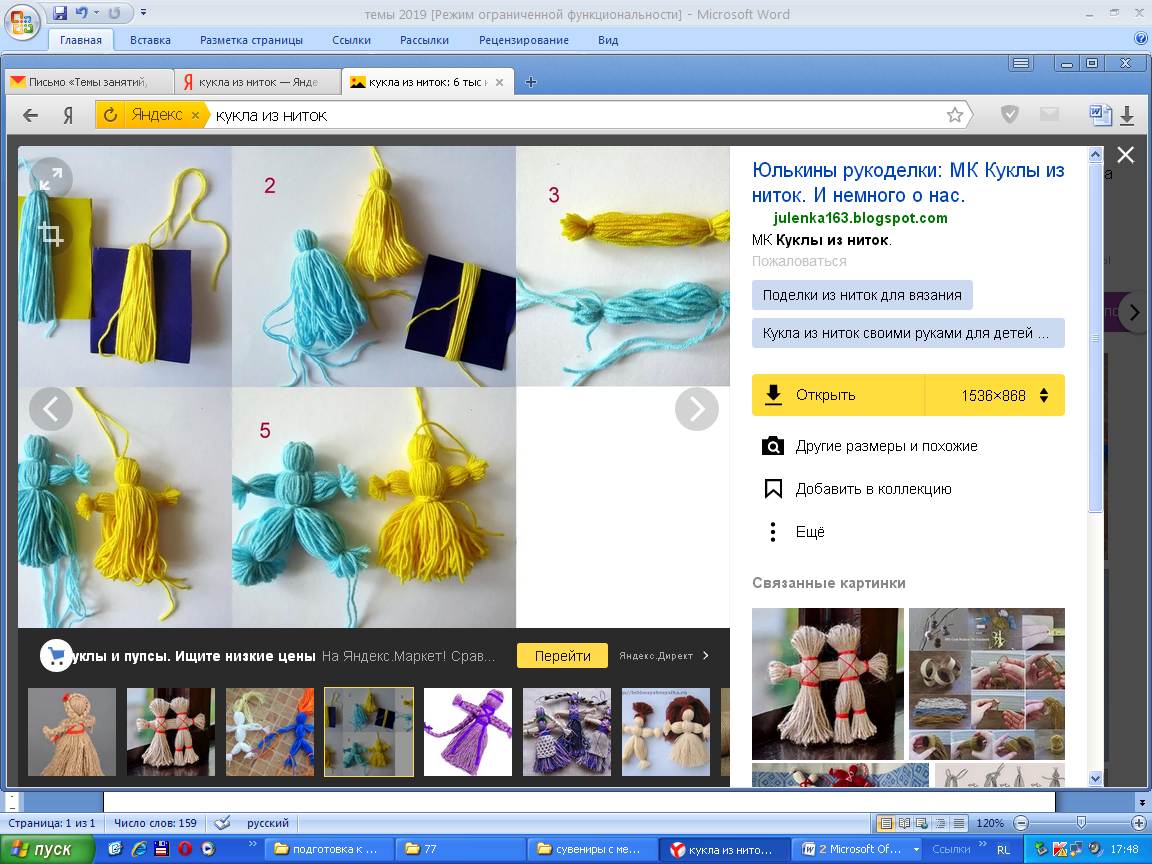The width and height of the screenshot is (1152, 864).
Task: Switch to Print Layout view button
Action: point(886,824)
